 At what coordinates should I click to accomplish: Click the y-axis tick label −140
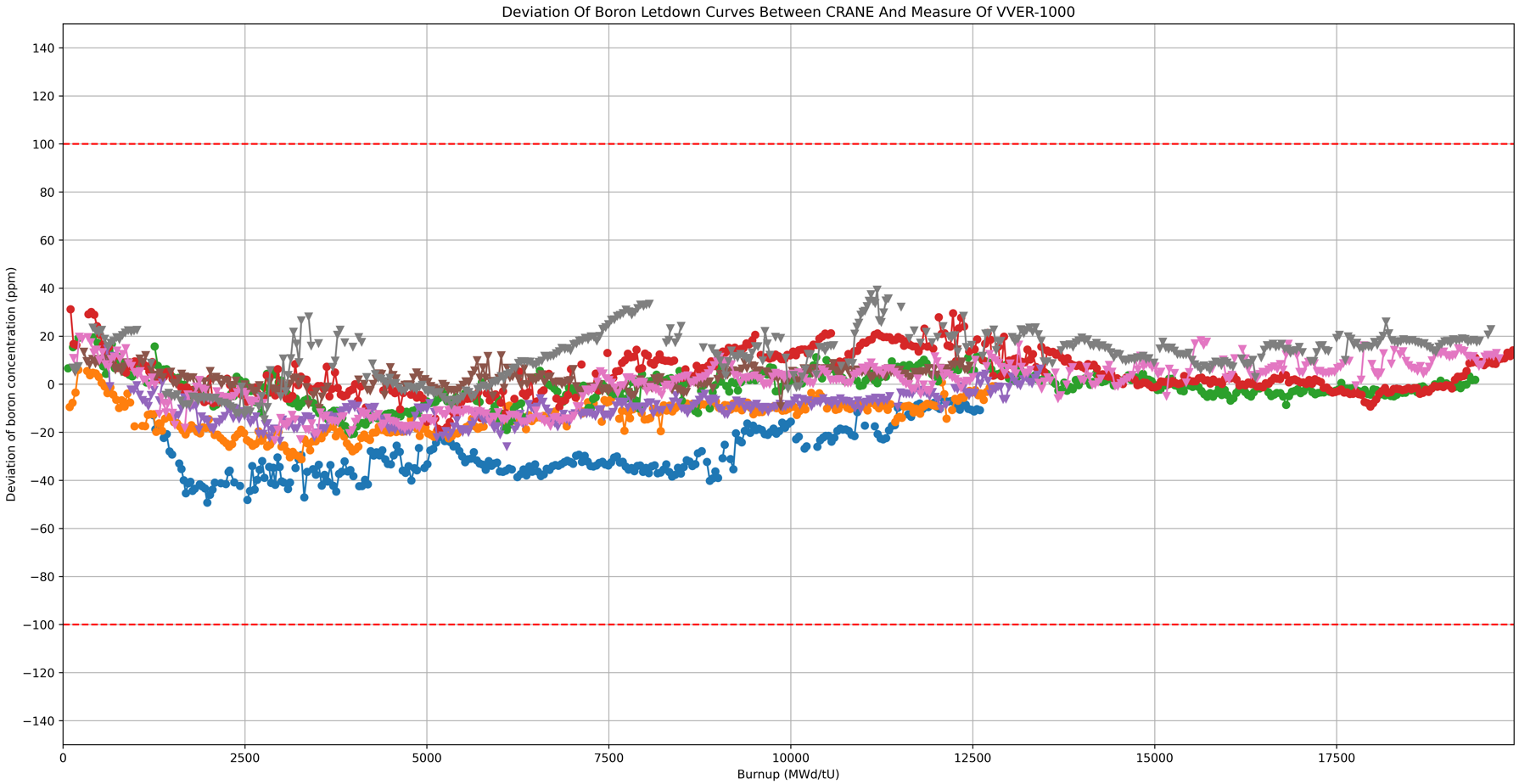(x=39, y=721)
